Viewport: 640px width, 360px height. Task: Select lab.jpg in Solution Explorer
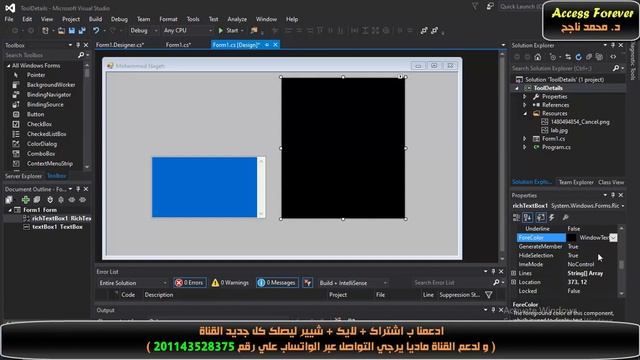pos(559,130)
